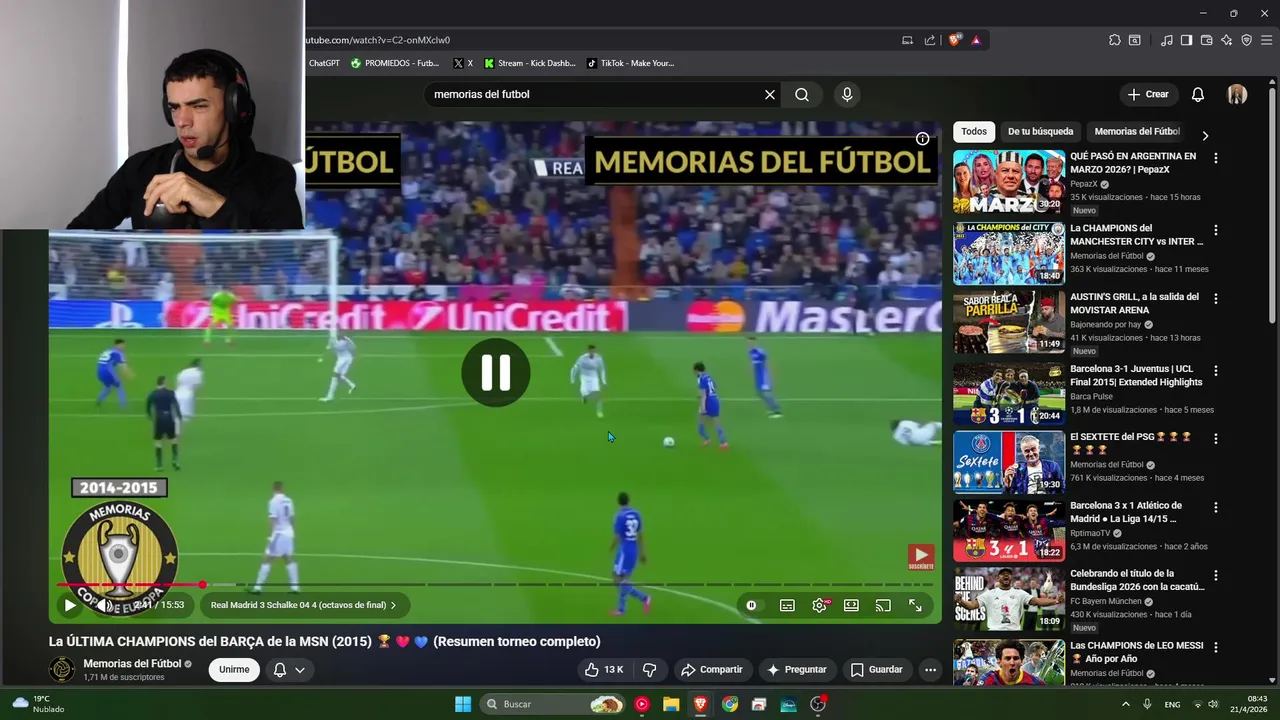Toggle the browser sidebar panel icon

click(x=1186, y=40)
